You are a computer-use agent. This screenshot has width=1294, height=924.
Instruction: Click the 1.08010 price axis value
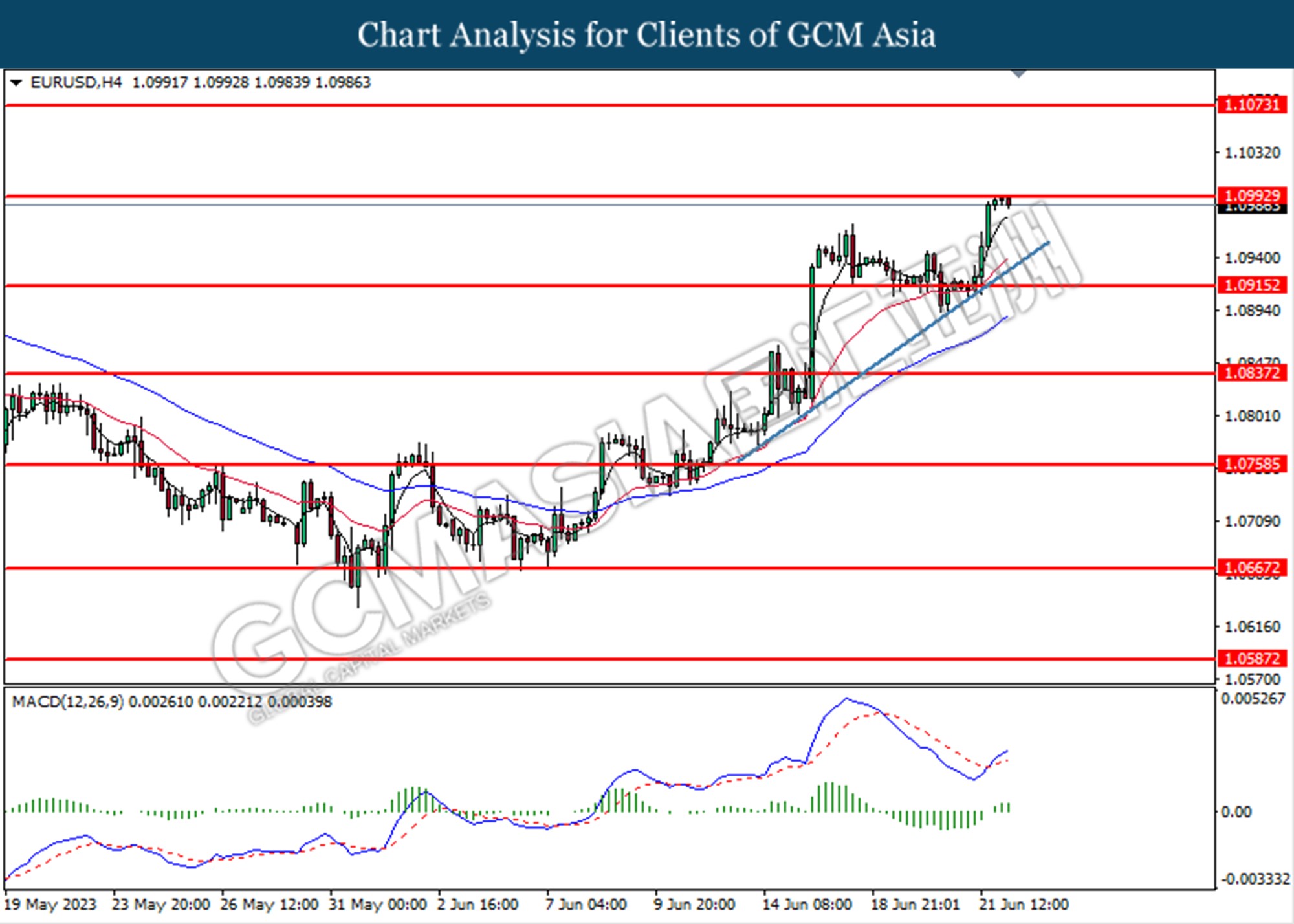click(x=1253, y=416)
